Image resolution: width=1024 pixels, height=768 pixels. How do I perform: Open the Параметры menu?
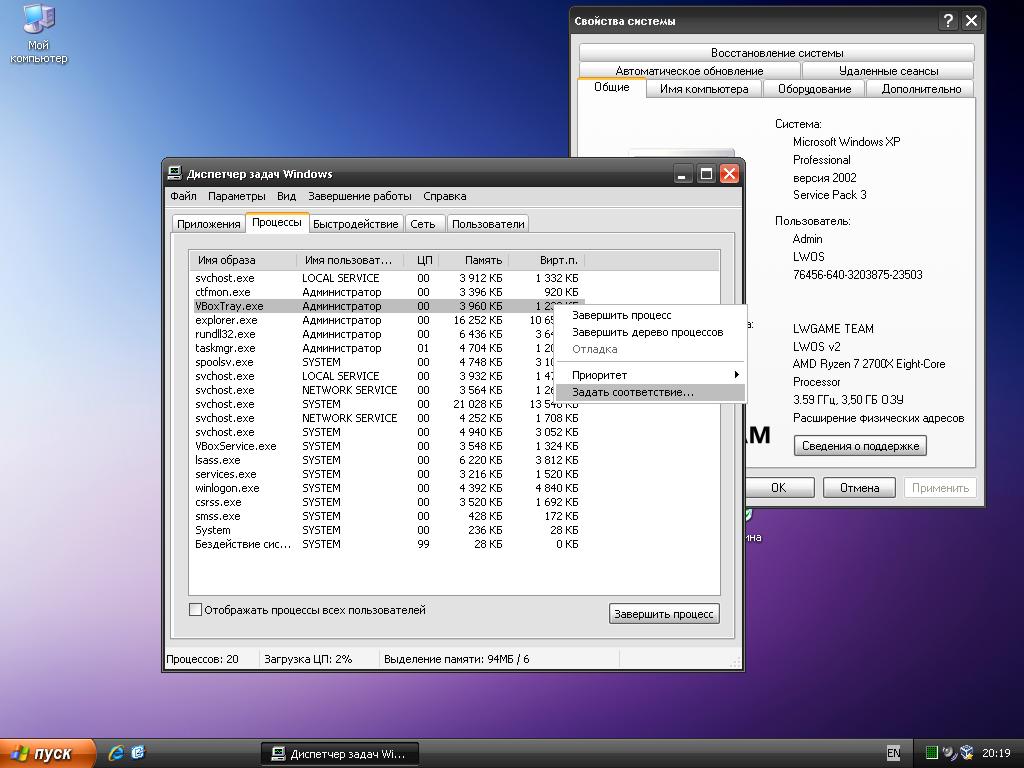point(237,196)
